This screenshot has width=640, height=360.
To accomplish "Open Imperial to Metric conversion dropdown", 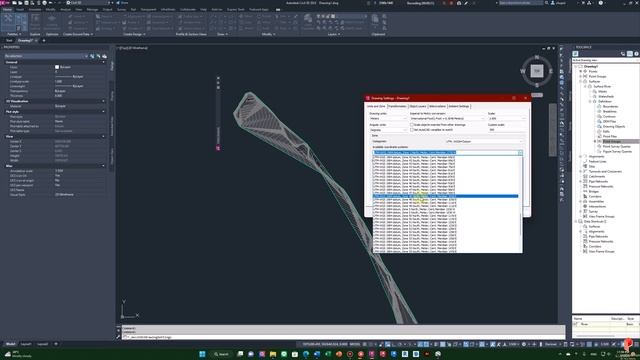I will [447, 118].
